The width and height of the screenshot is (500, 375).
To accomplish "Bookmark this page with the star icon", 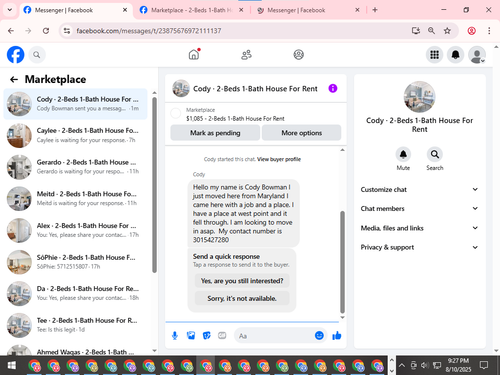I will (x=447, y=31).
